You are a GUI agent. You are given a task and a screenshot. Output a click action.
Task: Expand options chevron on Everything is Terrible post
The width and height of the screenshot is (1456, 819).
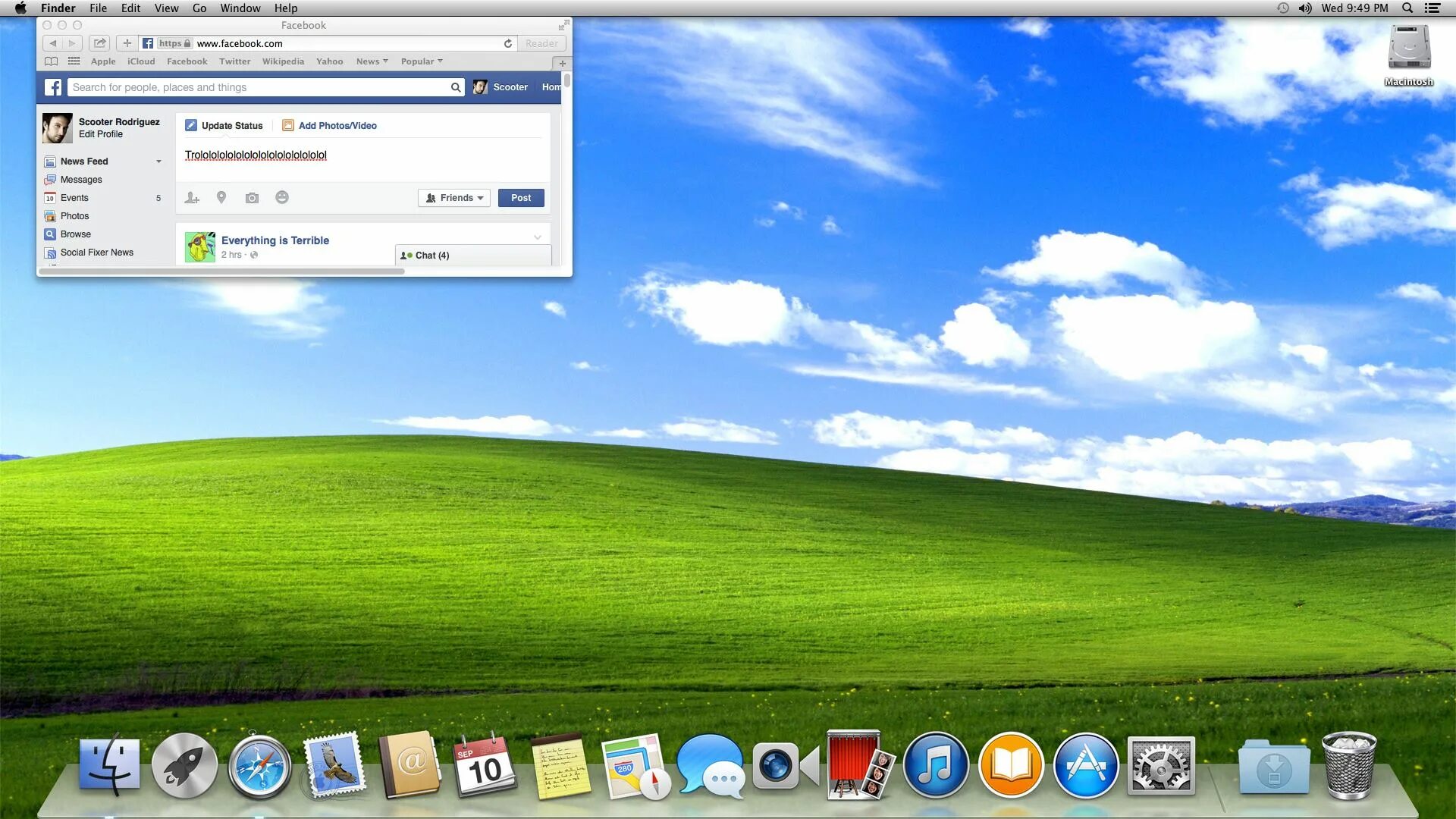tap(538, 237)
